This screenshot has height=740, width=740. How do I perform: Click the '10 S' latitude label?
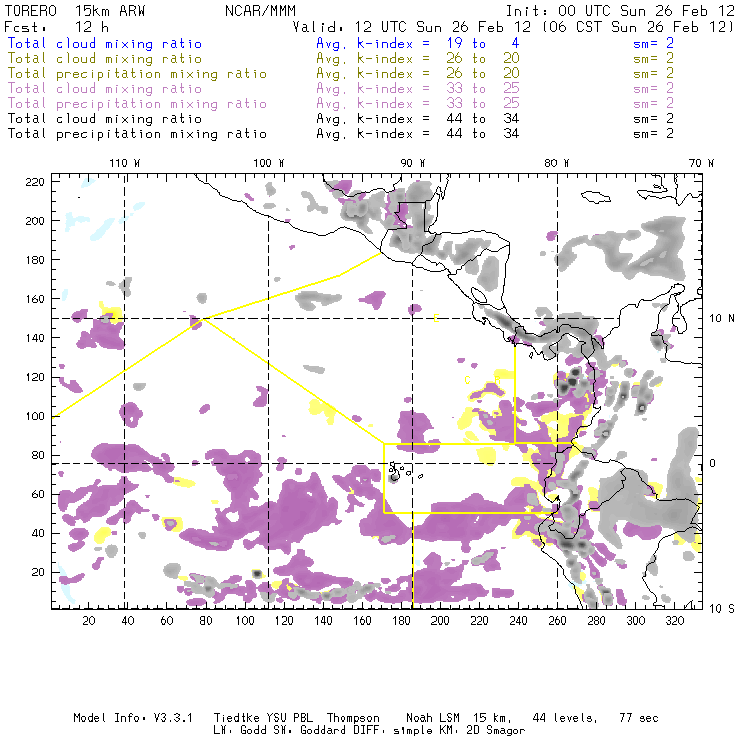722,609
